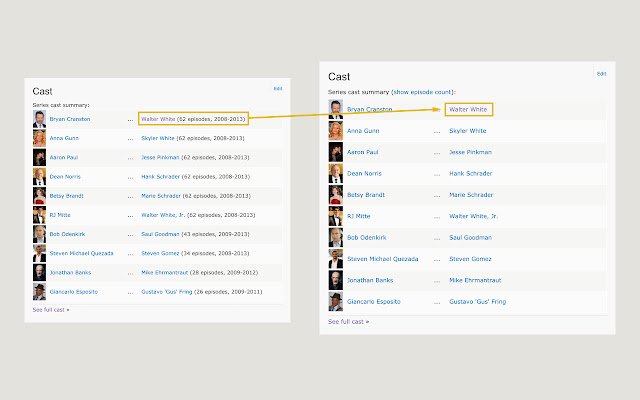Click See full cast in left panel
The image size is (640, 400).
[51, 310]
